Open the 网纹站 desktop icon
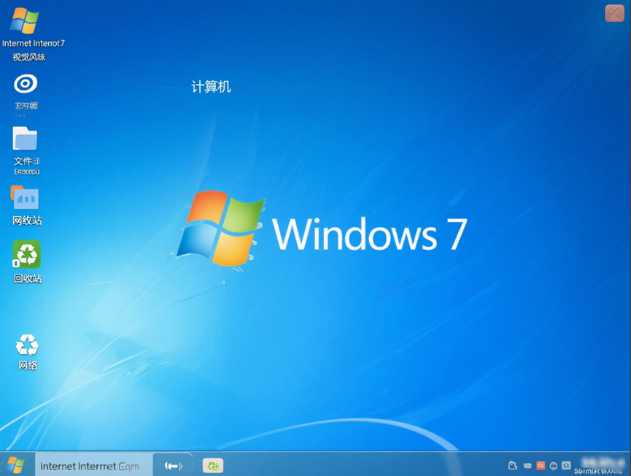 coord(25,197)
